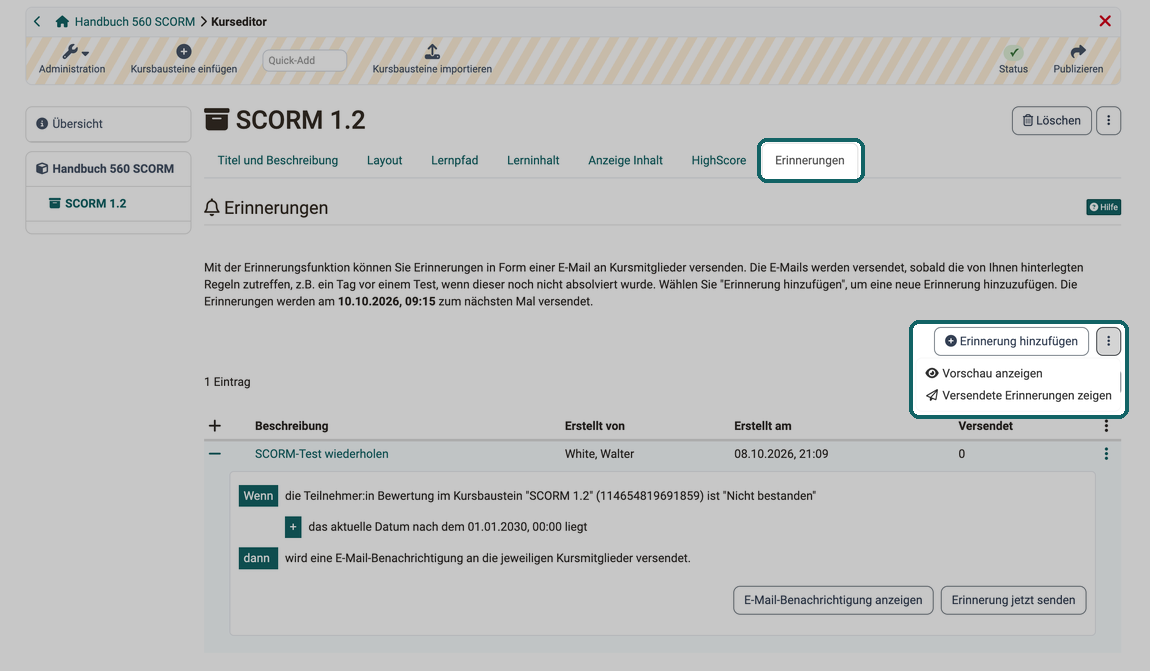Switch to Anzeige Inhalt tab
The height and width of the screenshot is (671, 1150).
click(x=625, y=161)
